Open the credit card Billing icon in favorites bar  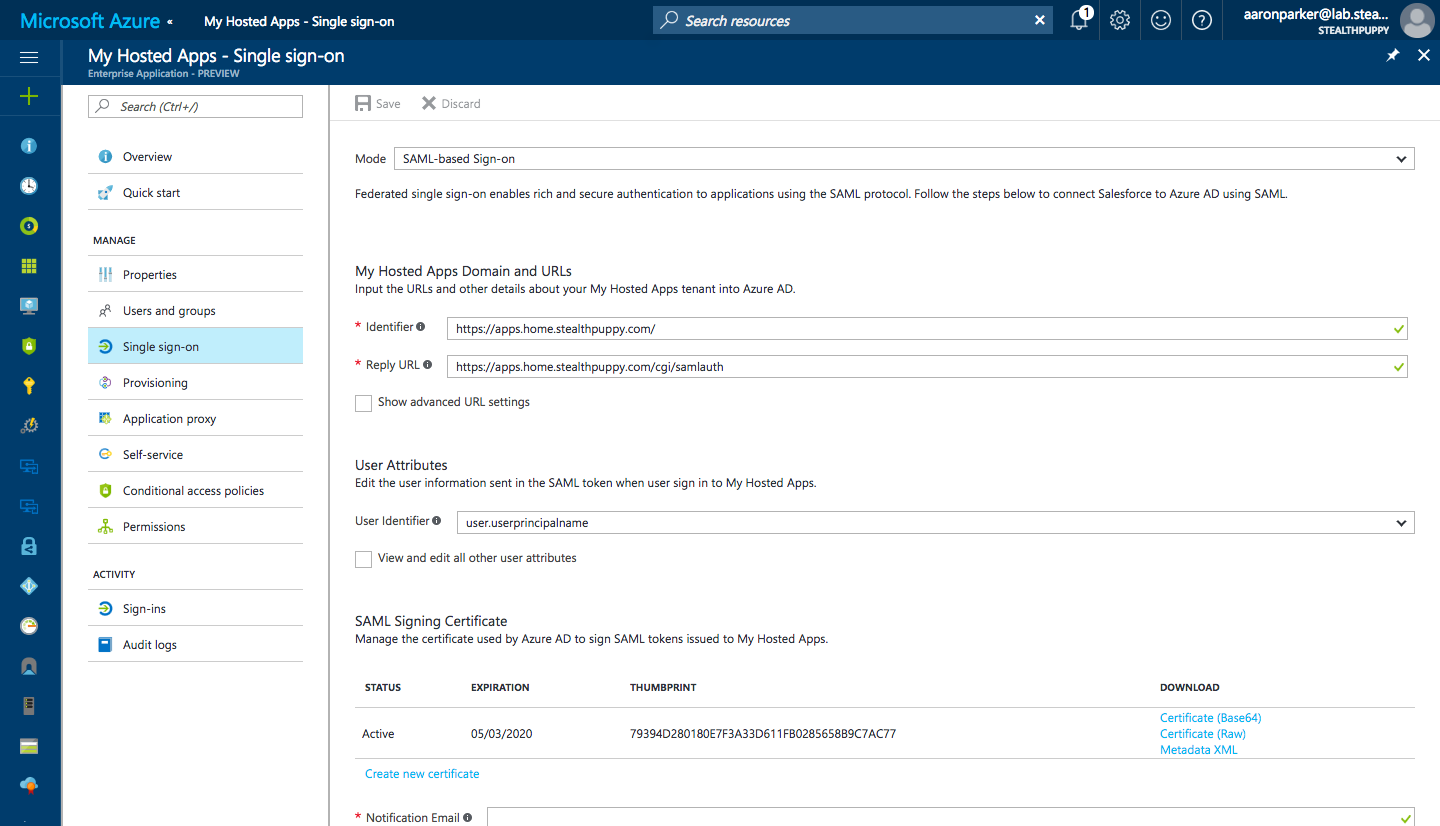29,746
